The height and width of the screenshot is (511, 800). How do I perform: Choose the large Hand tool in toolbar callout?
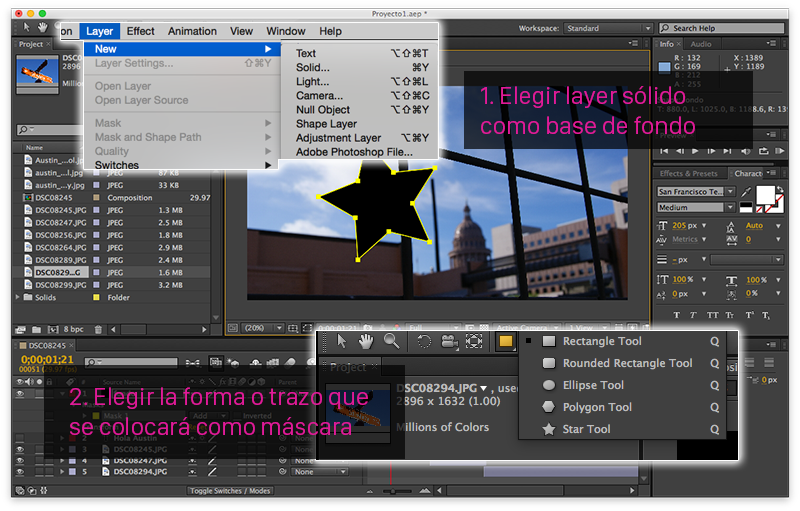point(365,341)
